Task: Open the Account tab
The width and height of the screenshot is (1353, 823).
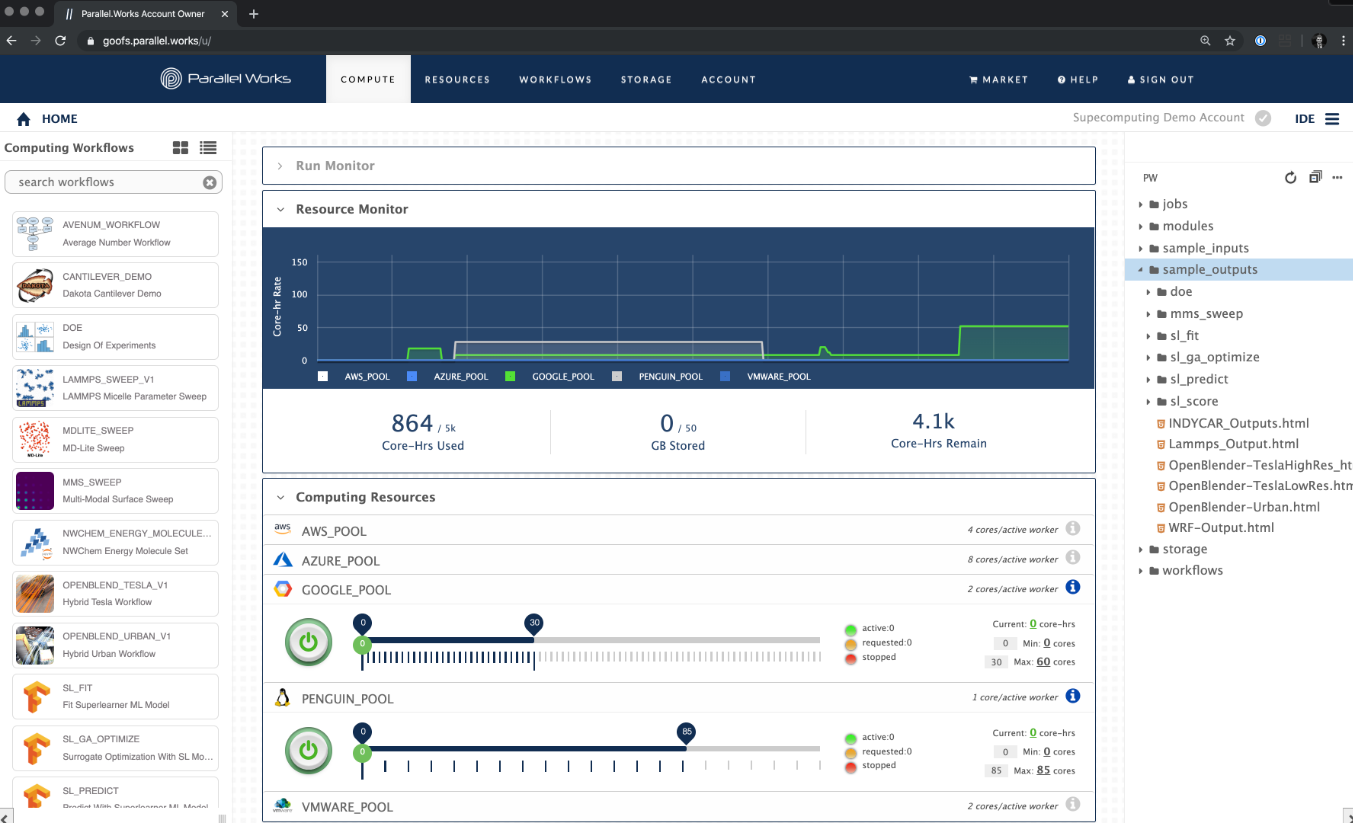Action: coord(728,79)
